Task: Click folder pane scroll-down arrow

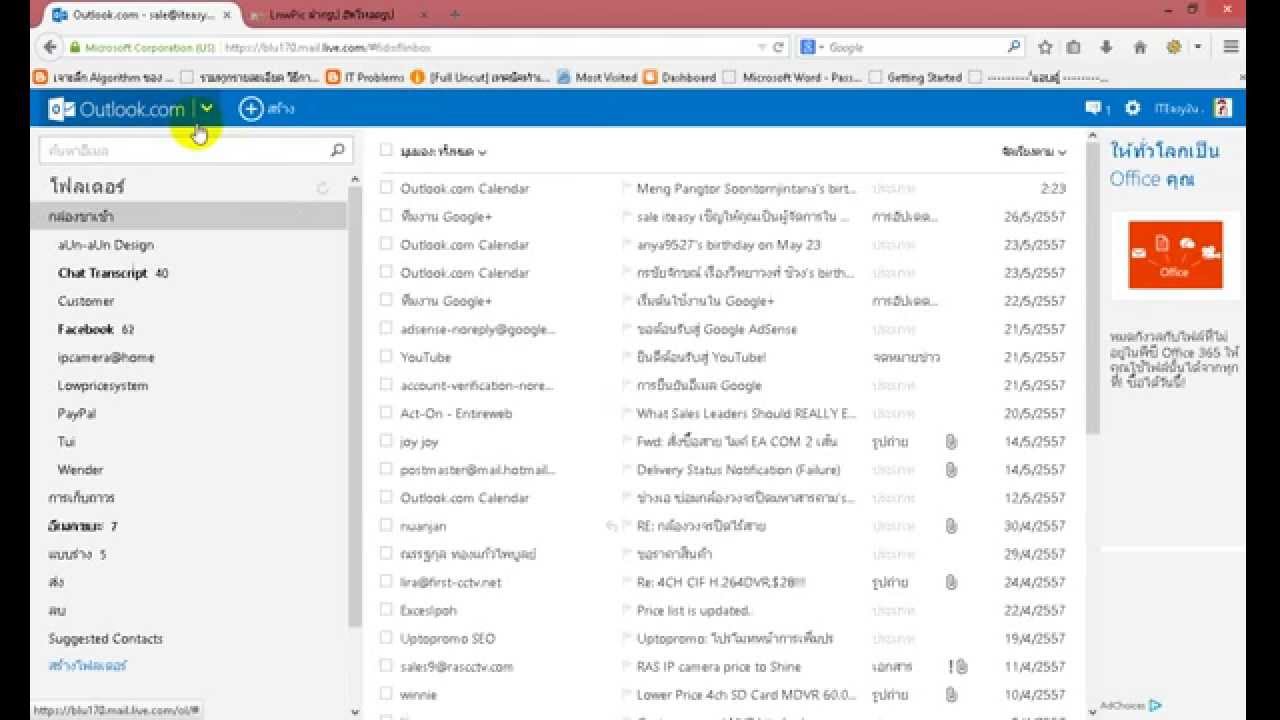Action: [x=355, y=711]
